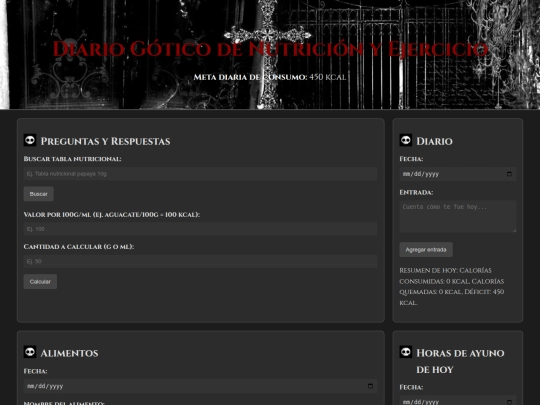
Task: Click the skull icon beside Horas de ayuno
Action: [406, 352]
